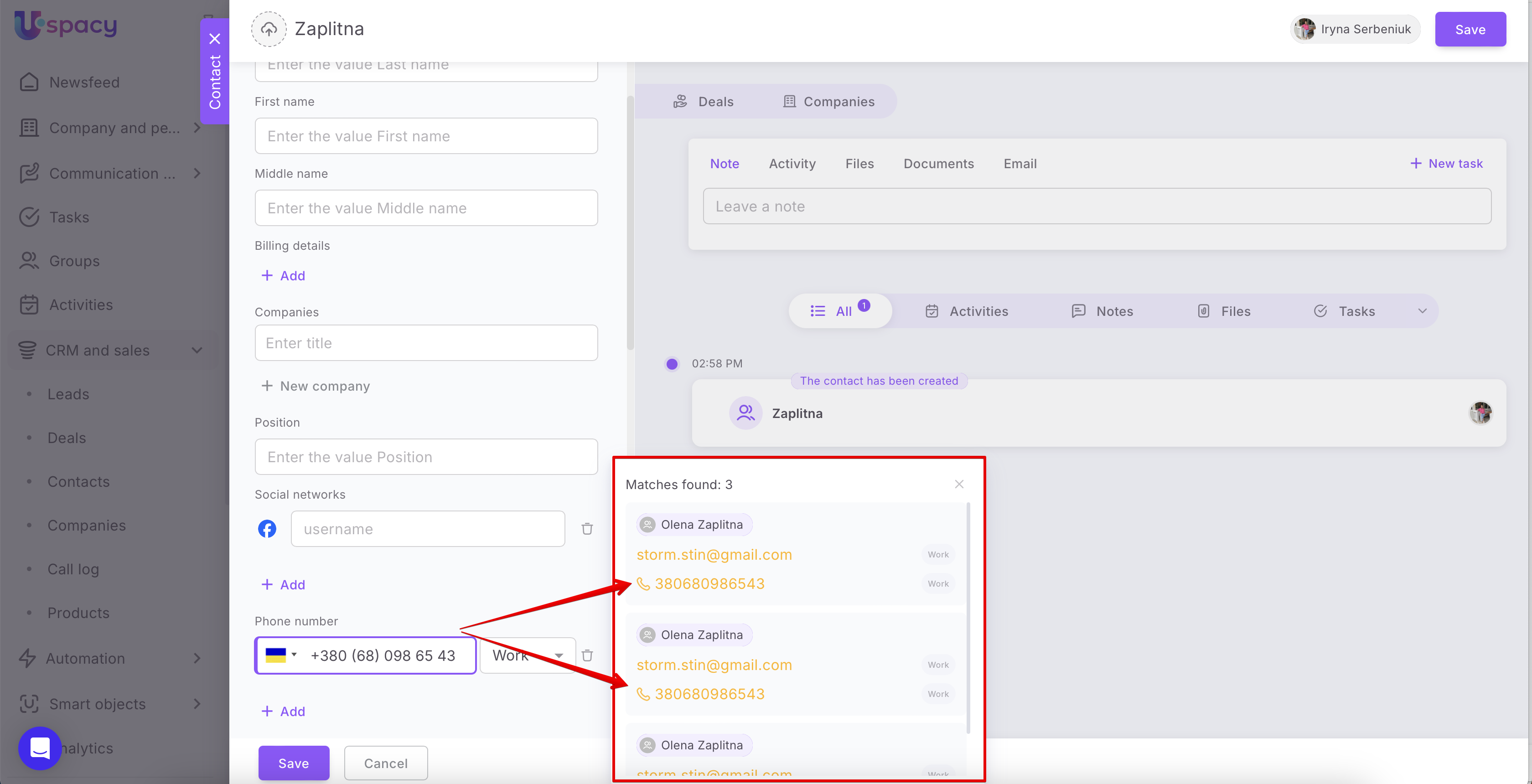Switch to the Activity tab
The width and height of the screenshot is (1532, 784).
point(792,164)
